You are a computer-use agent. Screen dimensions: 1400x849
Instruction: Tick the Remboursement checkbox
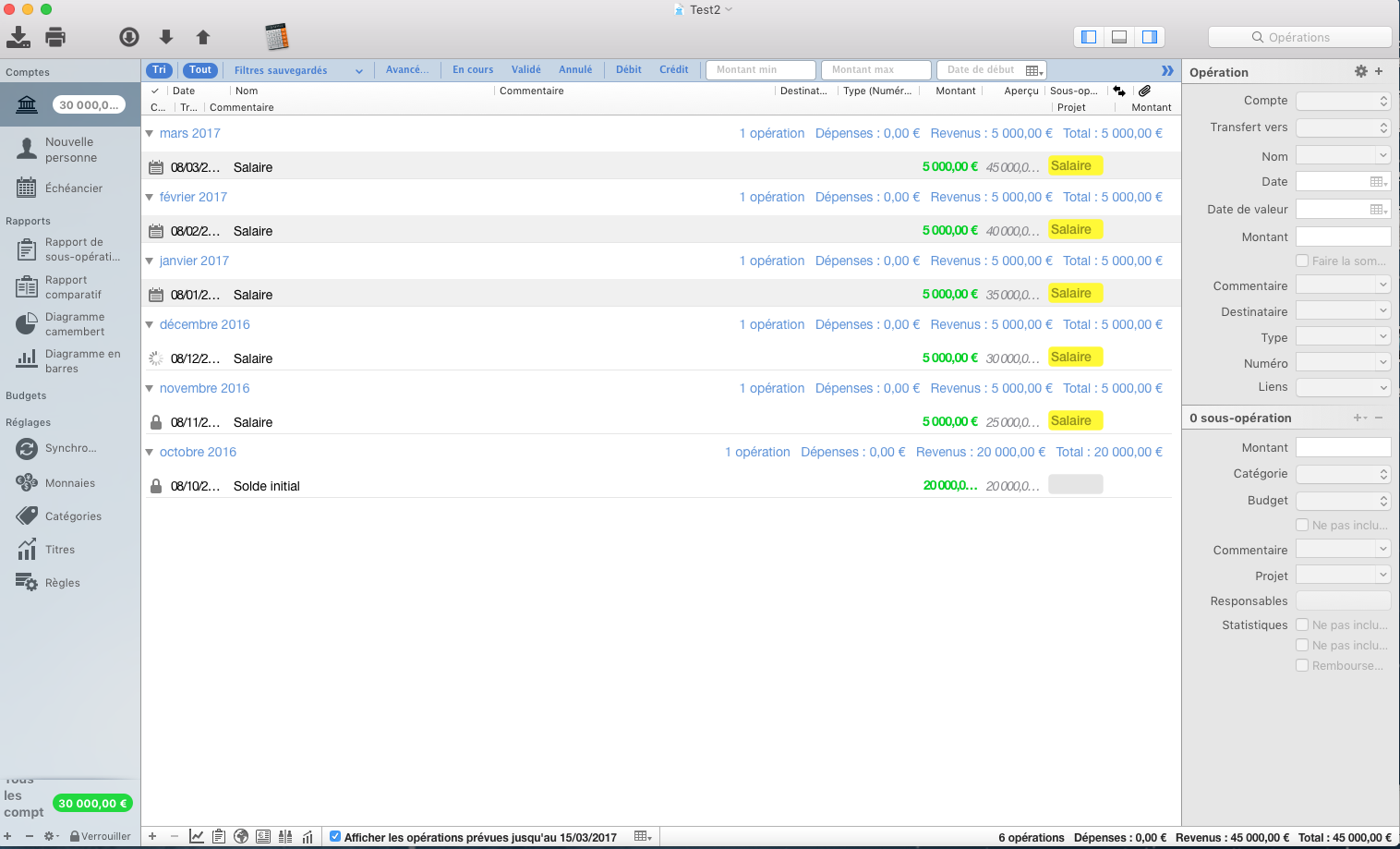[1302, 666]
